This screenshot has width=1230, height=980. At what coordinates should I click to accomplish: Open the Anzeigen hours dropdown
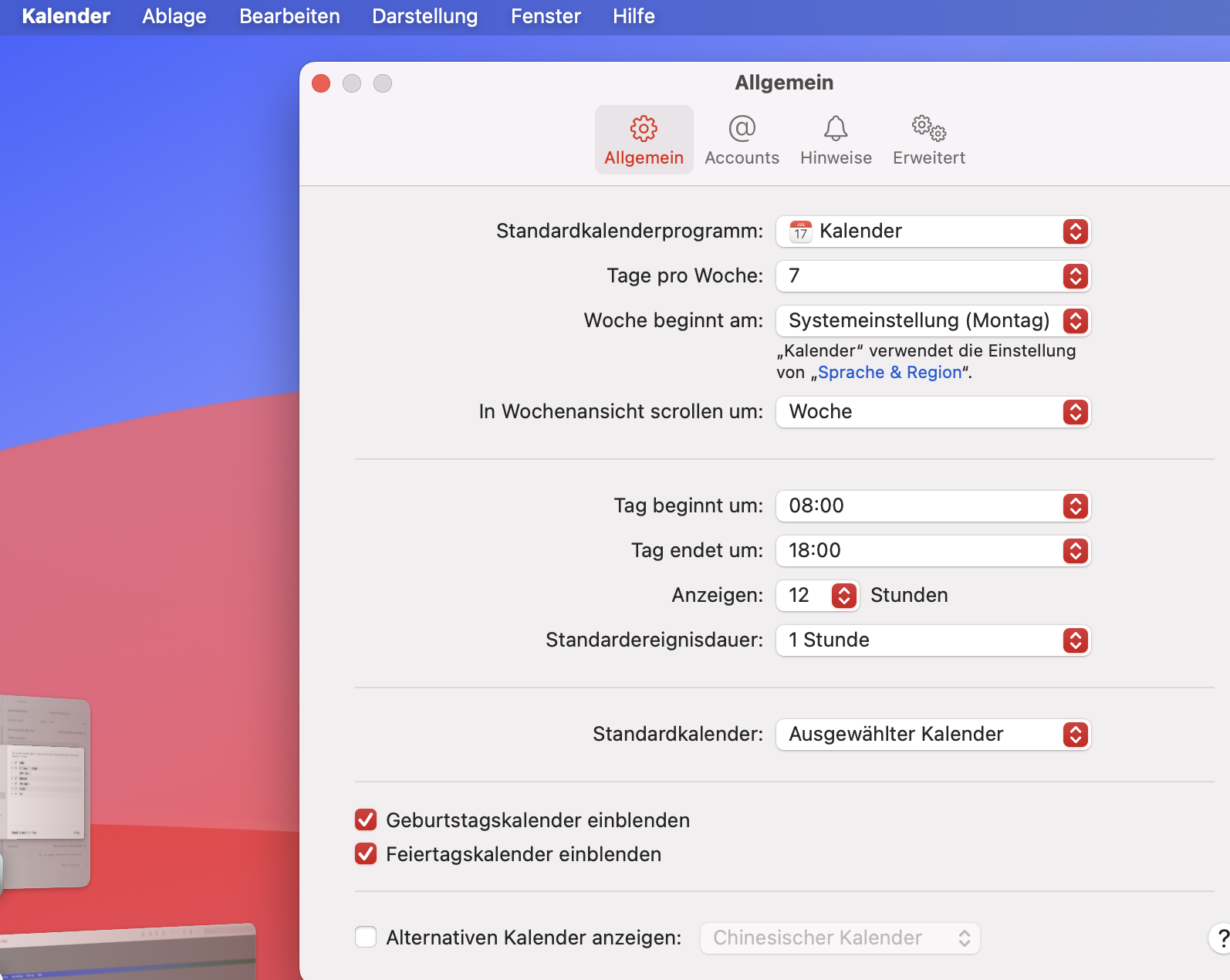click(x=817, y=596)
